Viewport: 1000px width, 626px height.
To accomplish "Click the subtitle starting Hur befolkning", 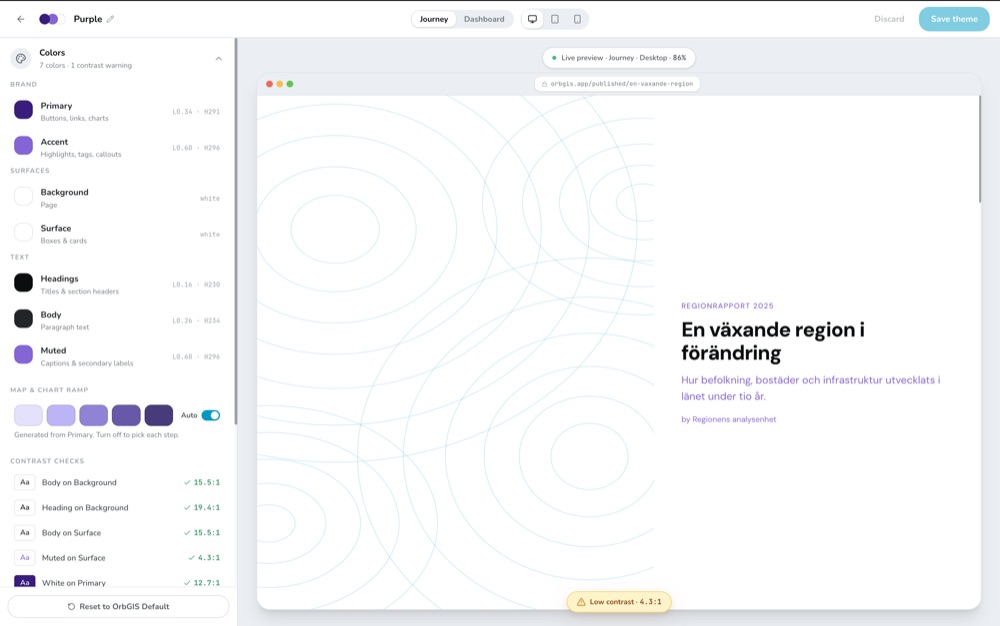I will click(x=811, y=388).
